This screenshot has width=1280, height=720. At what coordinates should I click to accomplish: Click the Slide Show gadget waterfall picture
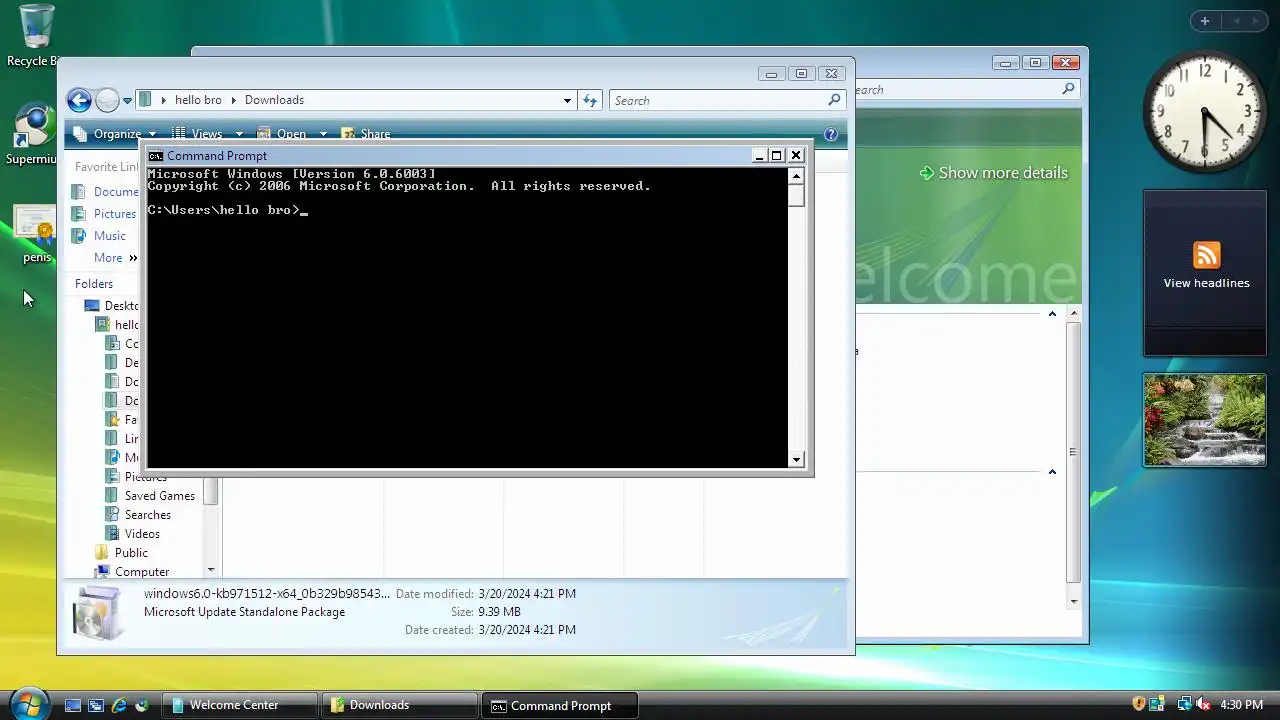point(1204,420)
